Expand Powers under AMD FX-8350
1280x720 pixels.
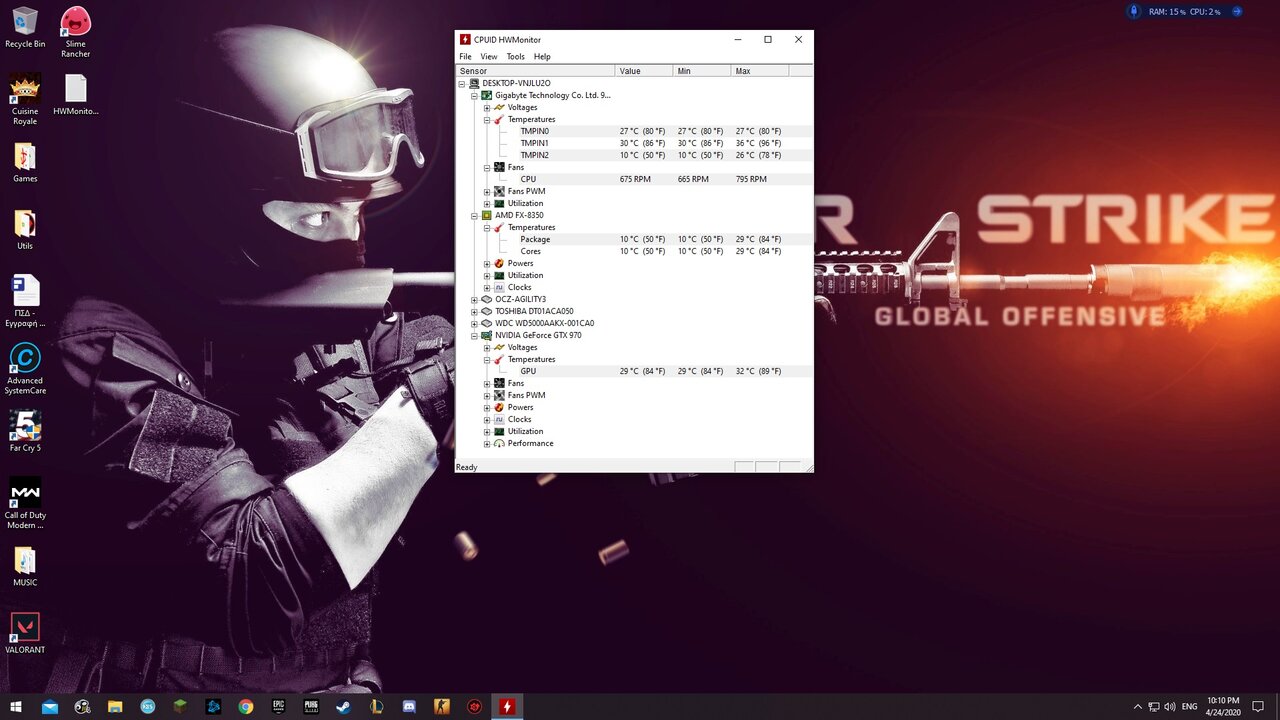[x=487, y=263]
